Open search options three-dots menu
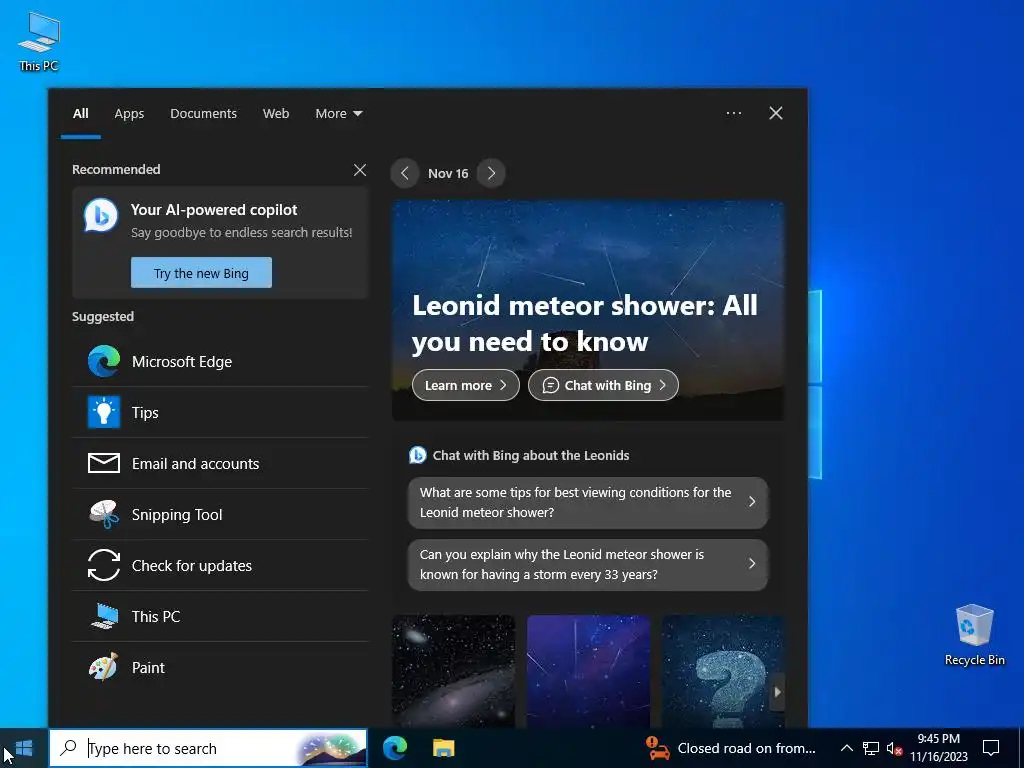 pos(734,113)
